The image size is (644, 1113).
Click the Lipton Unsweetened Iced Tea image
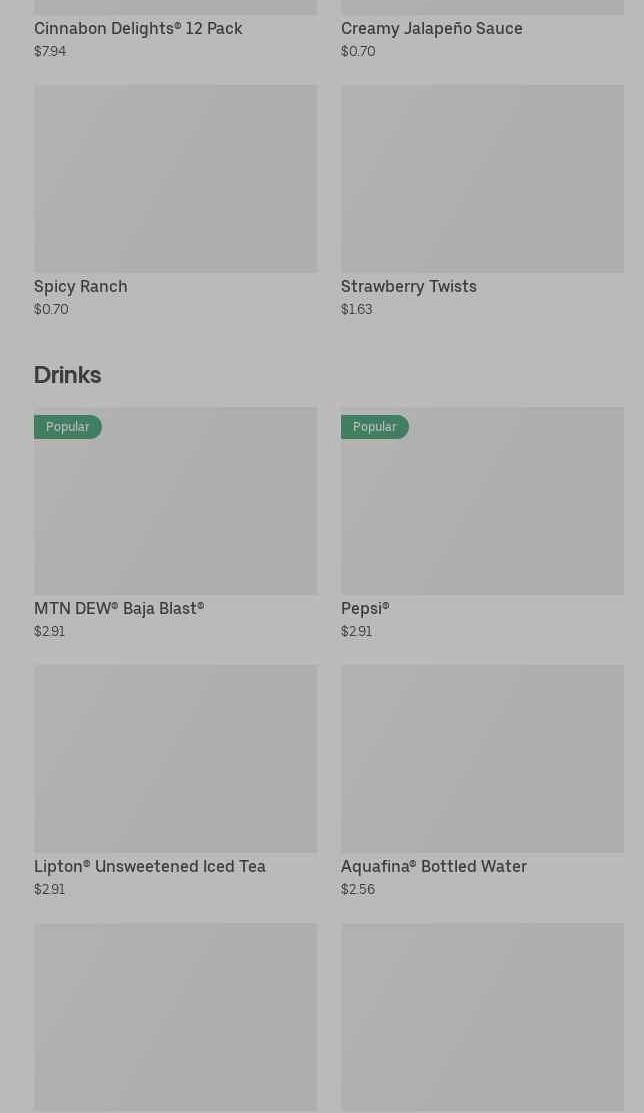(x=175, y=758)
